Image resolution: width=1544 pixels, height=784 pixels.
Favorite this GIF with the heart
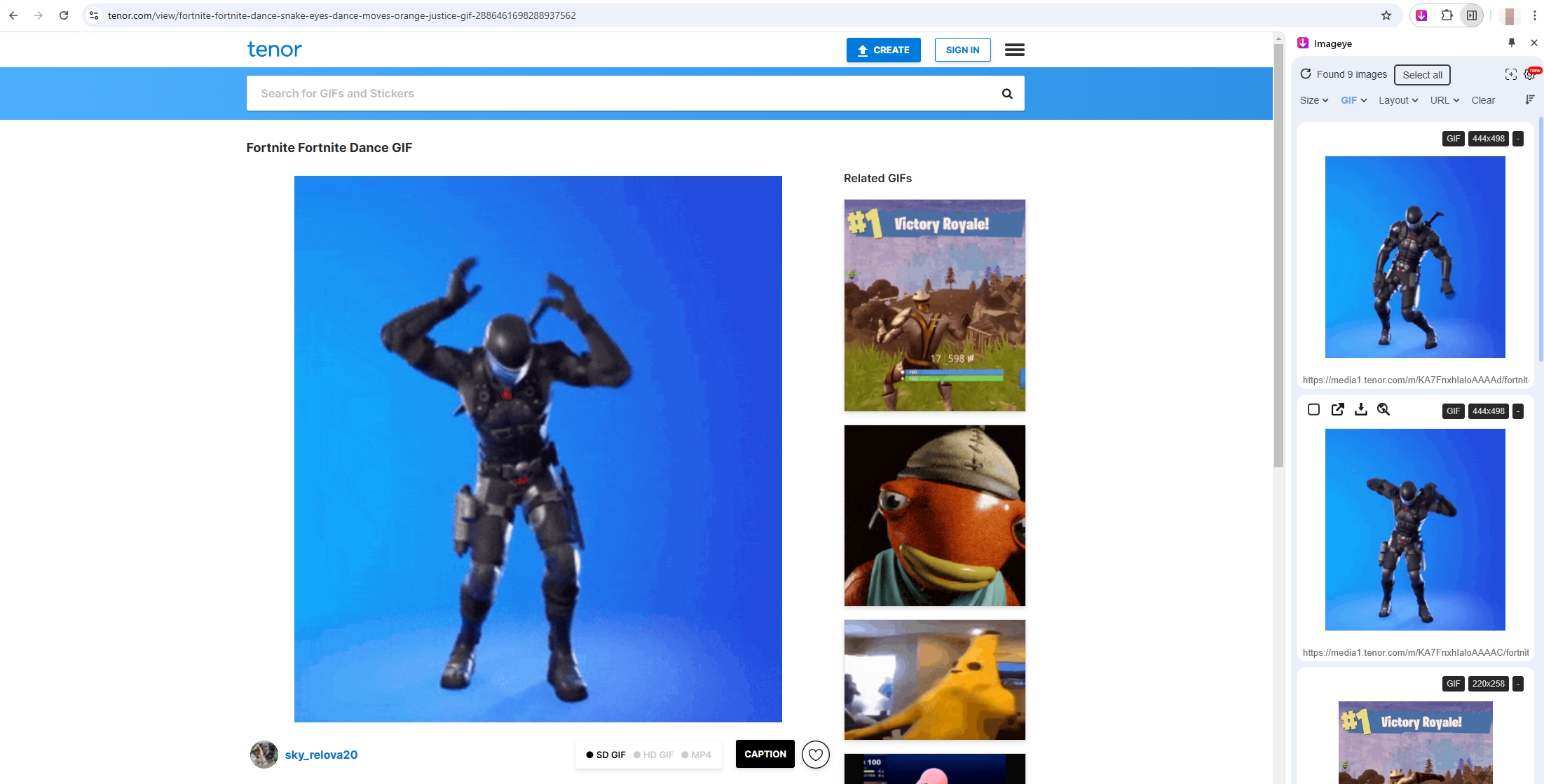tap(815, 755)
